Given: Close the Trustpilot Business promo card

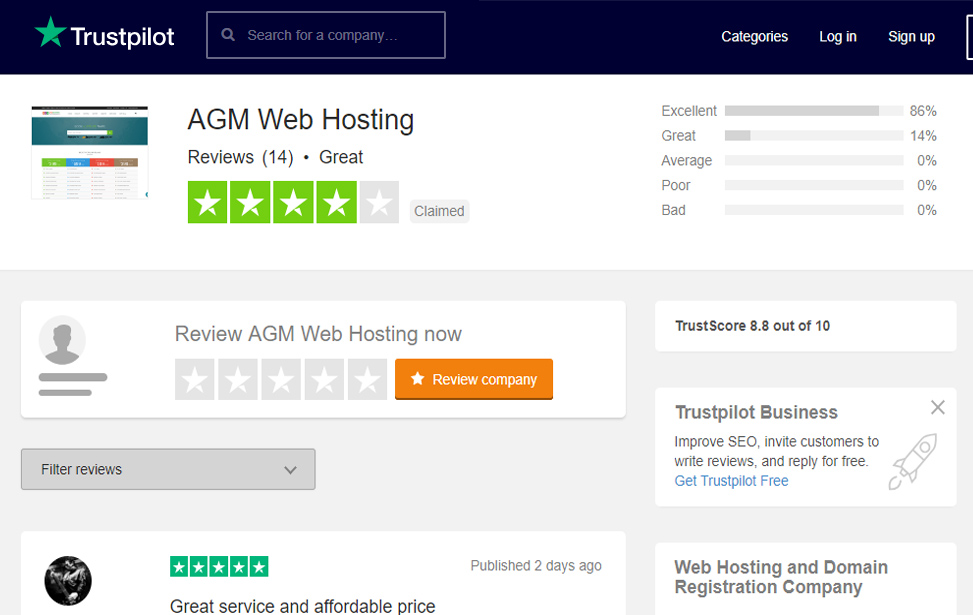Looking at the screenshot, I should [937, 407].
